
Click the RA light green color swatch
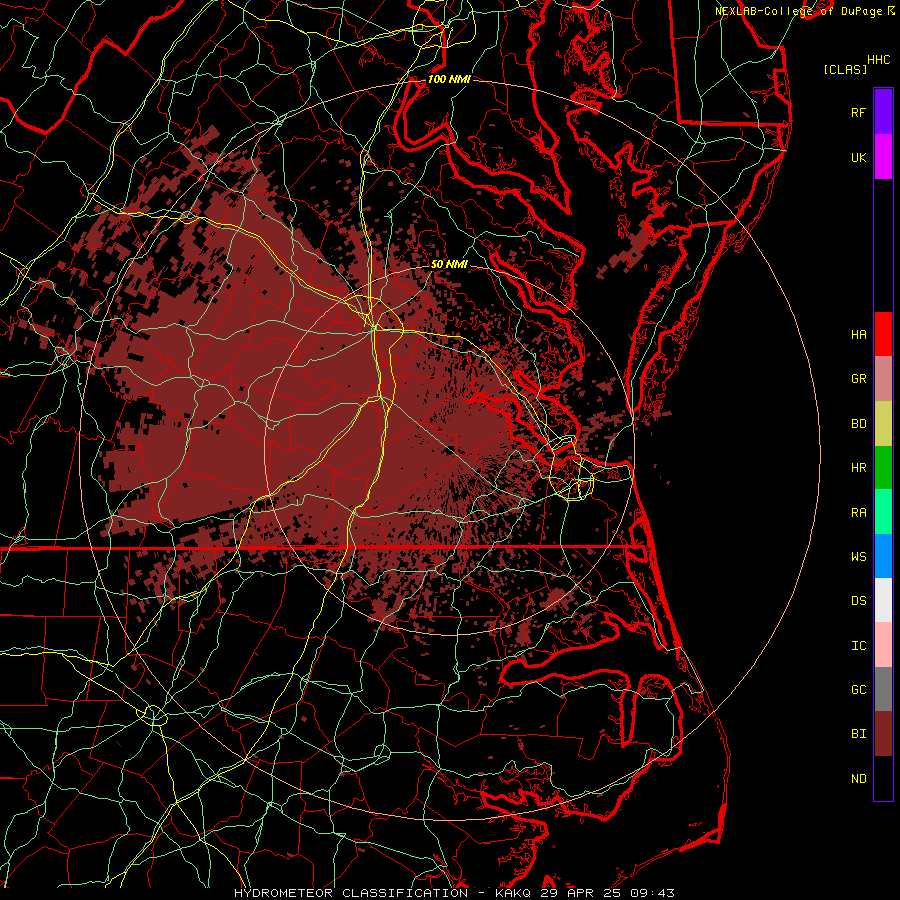pyautogui.click(x=883, y=512)
